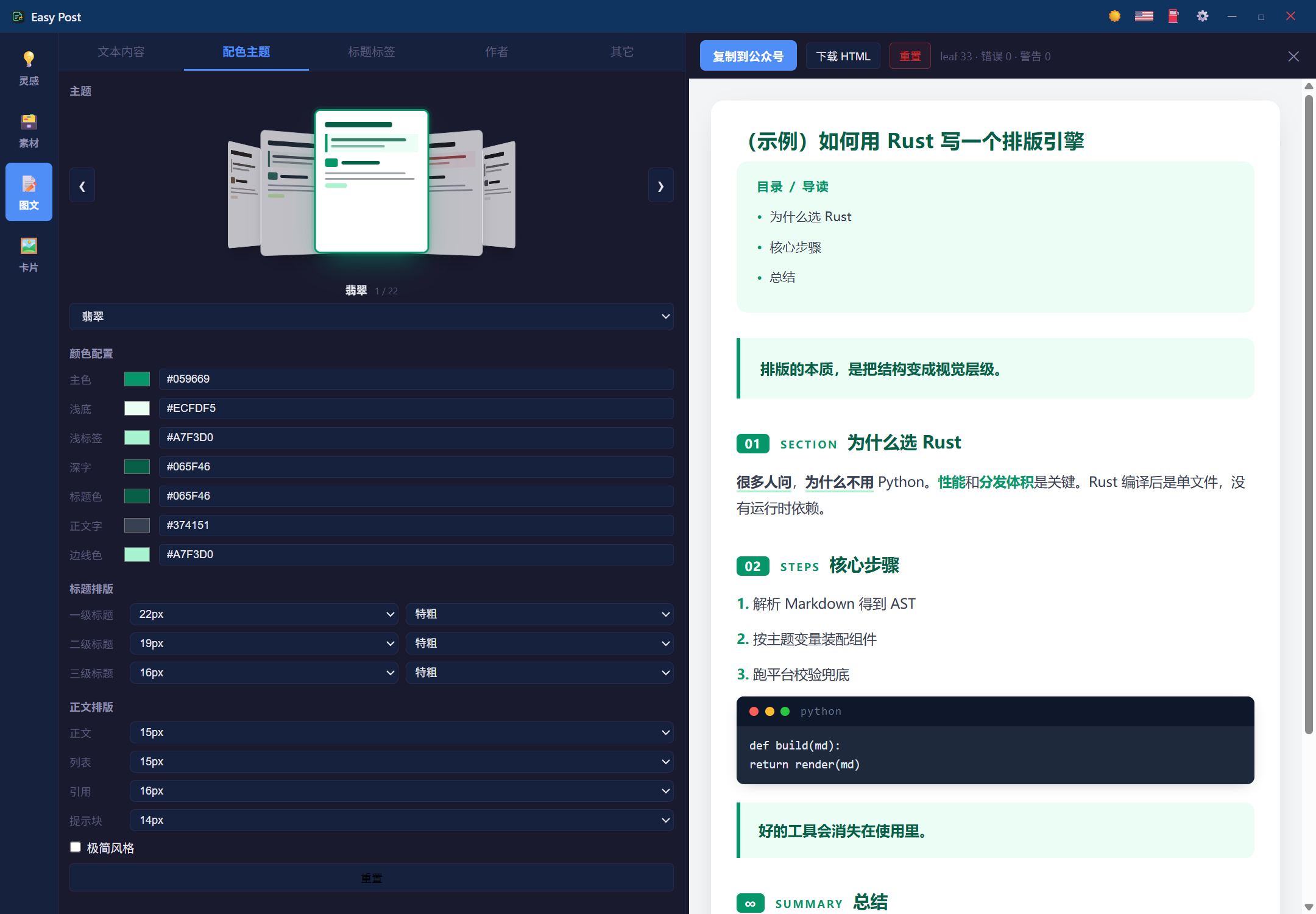Image resolution: width=1316 pixels, height=914 pixels.
Task: Open the 一级标题 特粗 weight dropdown
Action: [539, 614]
